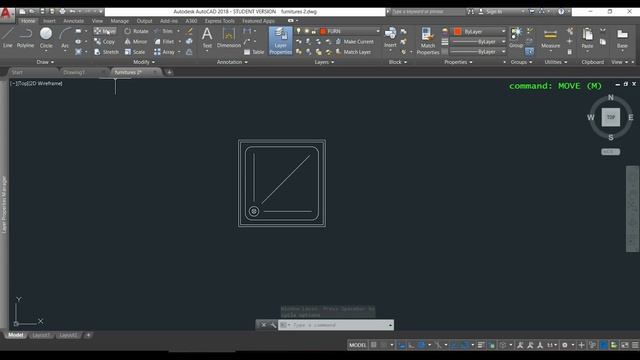
Task: Switch to the Model layout tab
Action: point(16,335)
